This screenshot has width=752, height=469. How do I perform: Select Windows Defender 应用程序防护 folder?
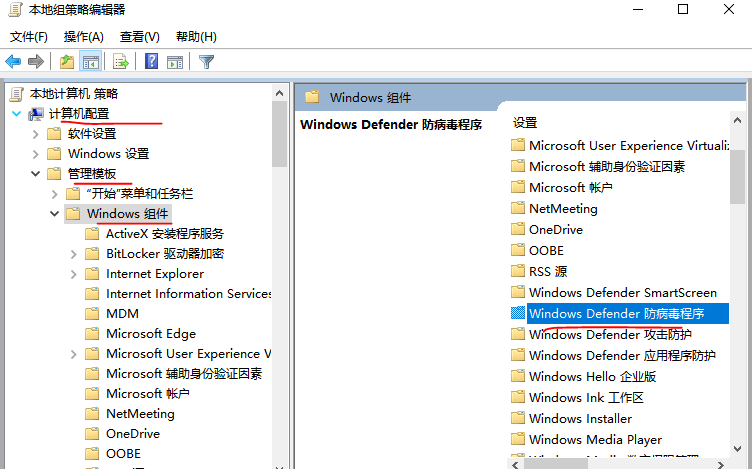tap(622, 355)
